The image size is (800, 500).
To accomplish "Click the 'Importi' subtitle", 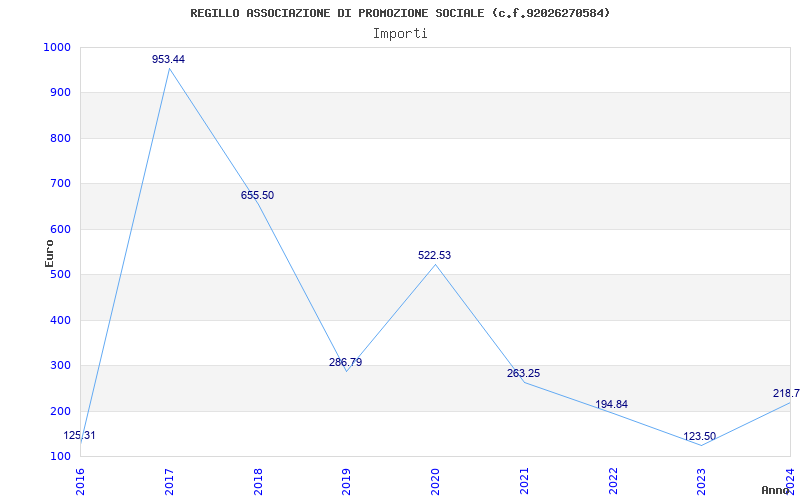I will pos(400,34).
